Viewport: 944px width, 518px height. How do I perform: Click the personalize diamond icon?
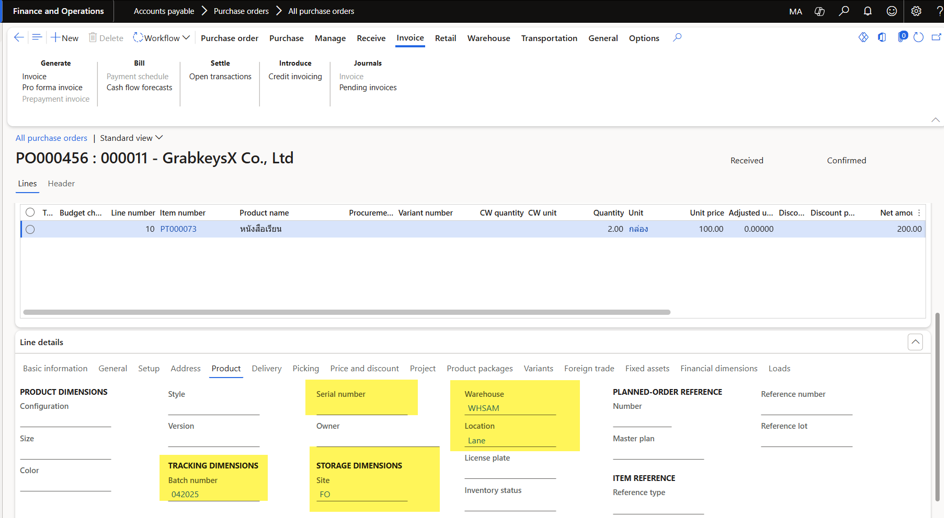coord(863,37)
